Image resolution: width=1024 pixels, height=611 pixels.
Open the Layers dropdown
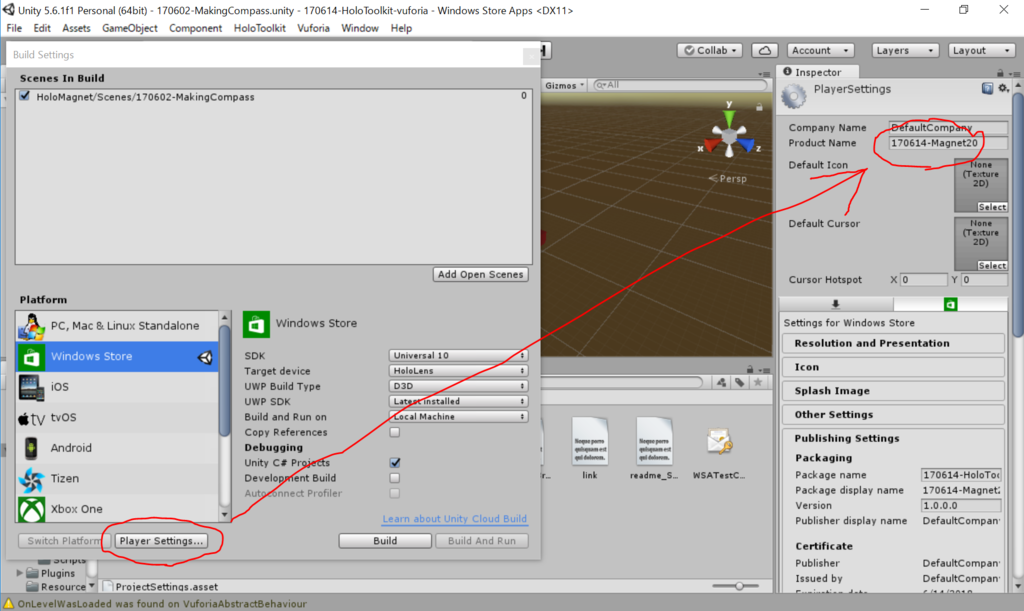pyautogui.click(x=904, y=50)
